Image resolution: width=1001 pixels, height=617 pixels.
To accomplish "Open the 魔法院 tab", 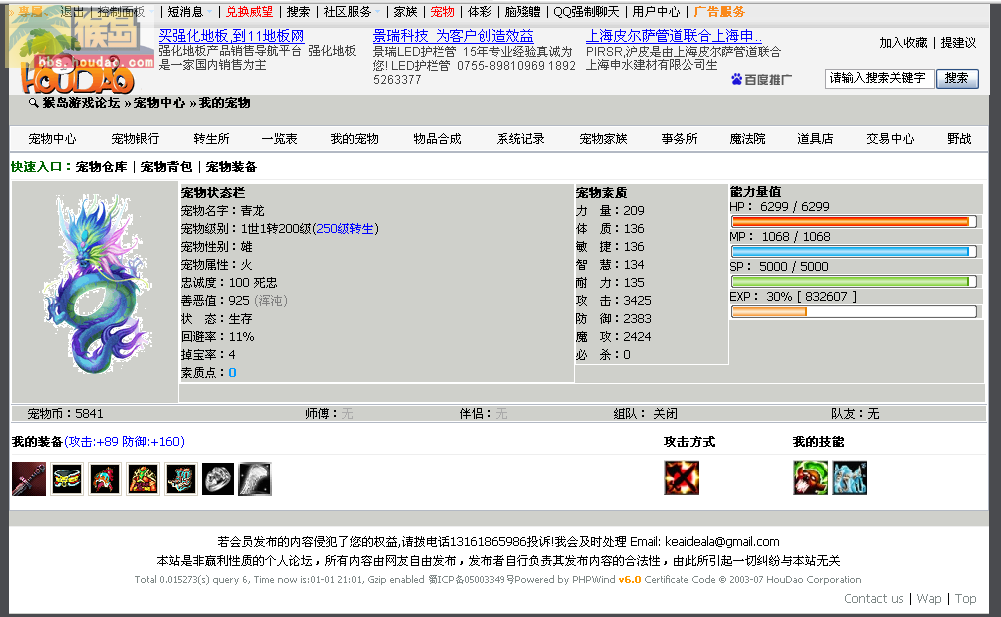I will [748, 139].
